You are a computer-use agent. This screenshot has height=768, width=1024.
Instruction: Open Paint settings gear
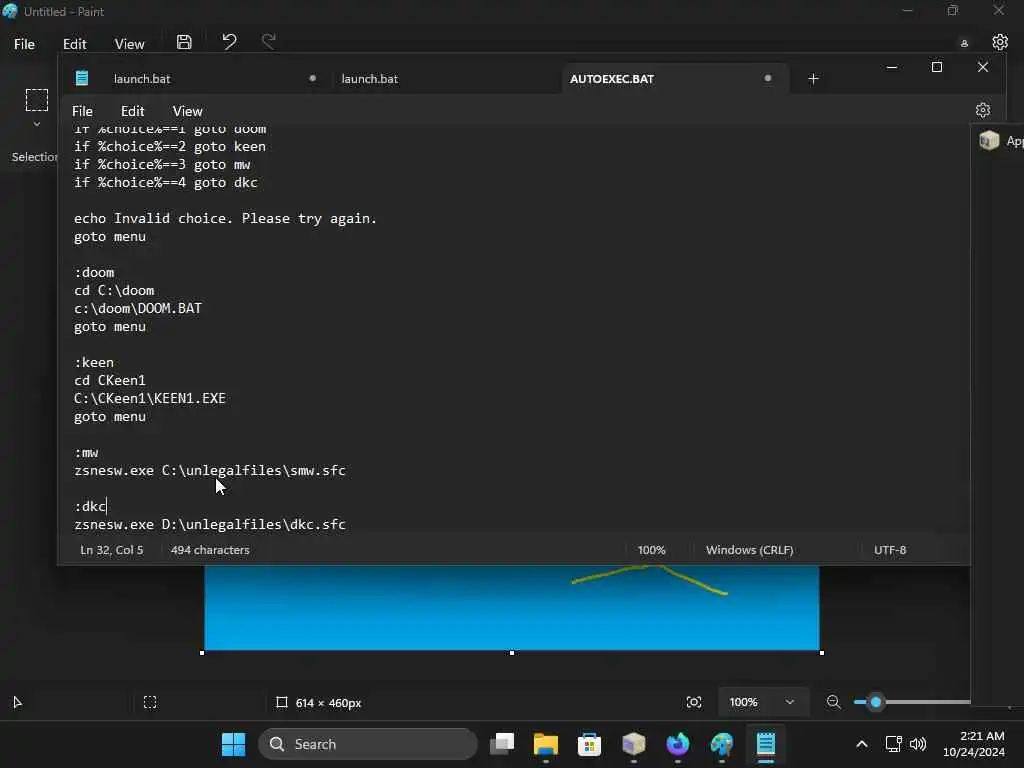point(1000,42)
